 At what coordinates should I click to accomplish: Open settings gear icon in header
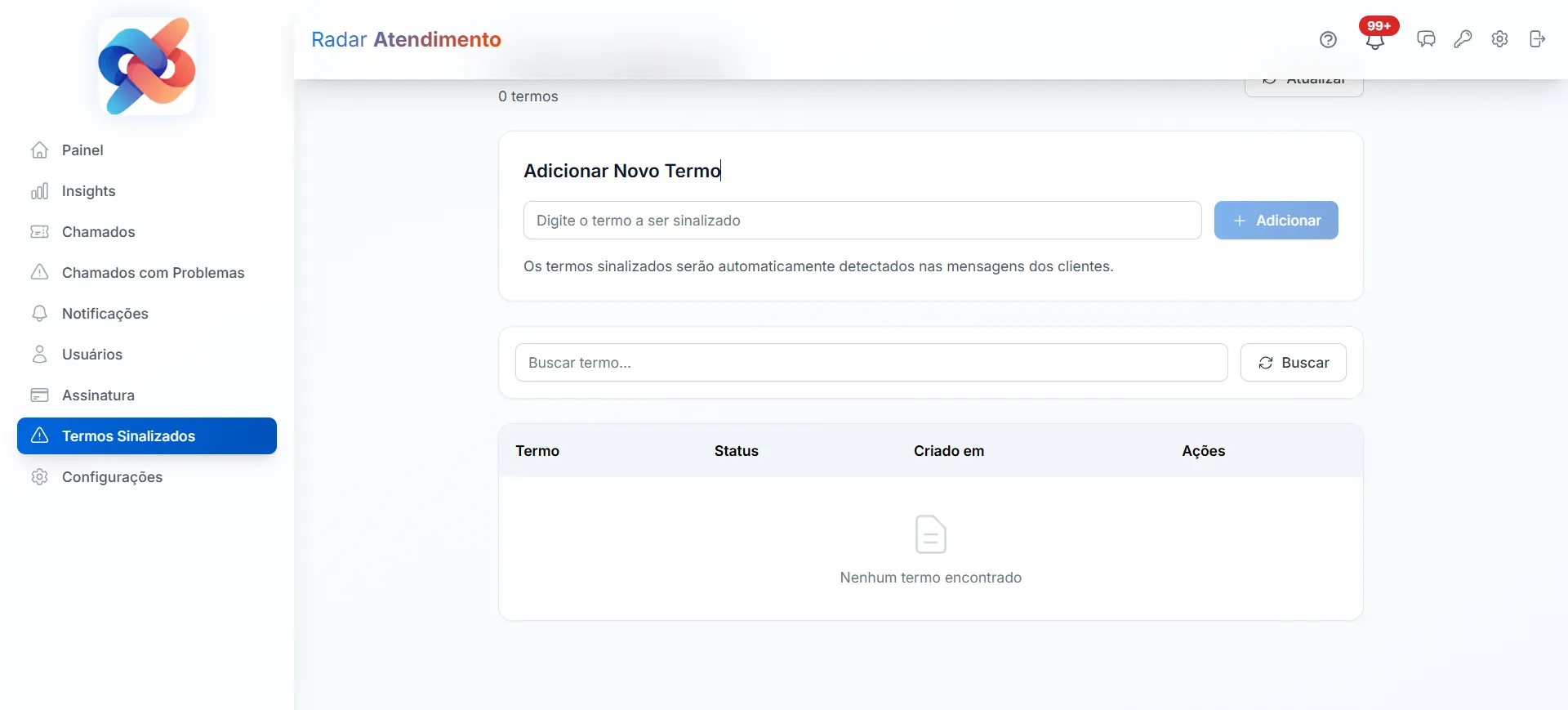pos(1499,39)
